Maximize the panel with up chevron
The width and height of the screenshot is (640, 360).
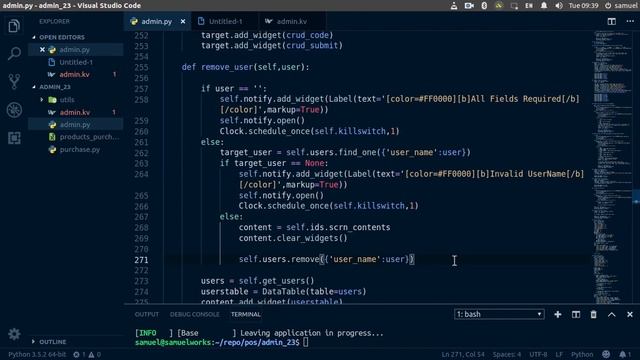tap(611, 314)
